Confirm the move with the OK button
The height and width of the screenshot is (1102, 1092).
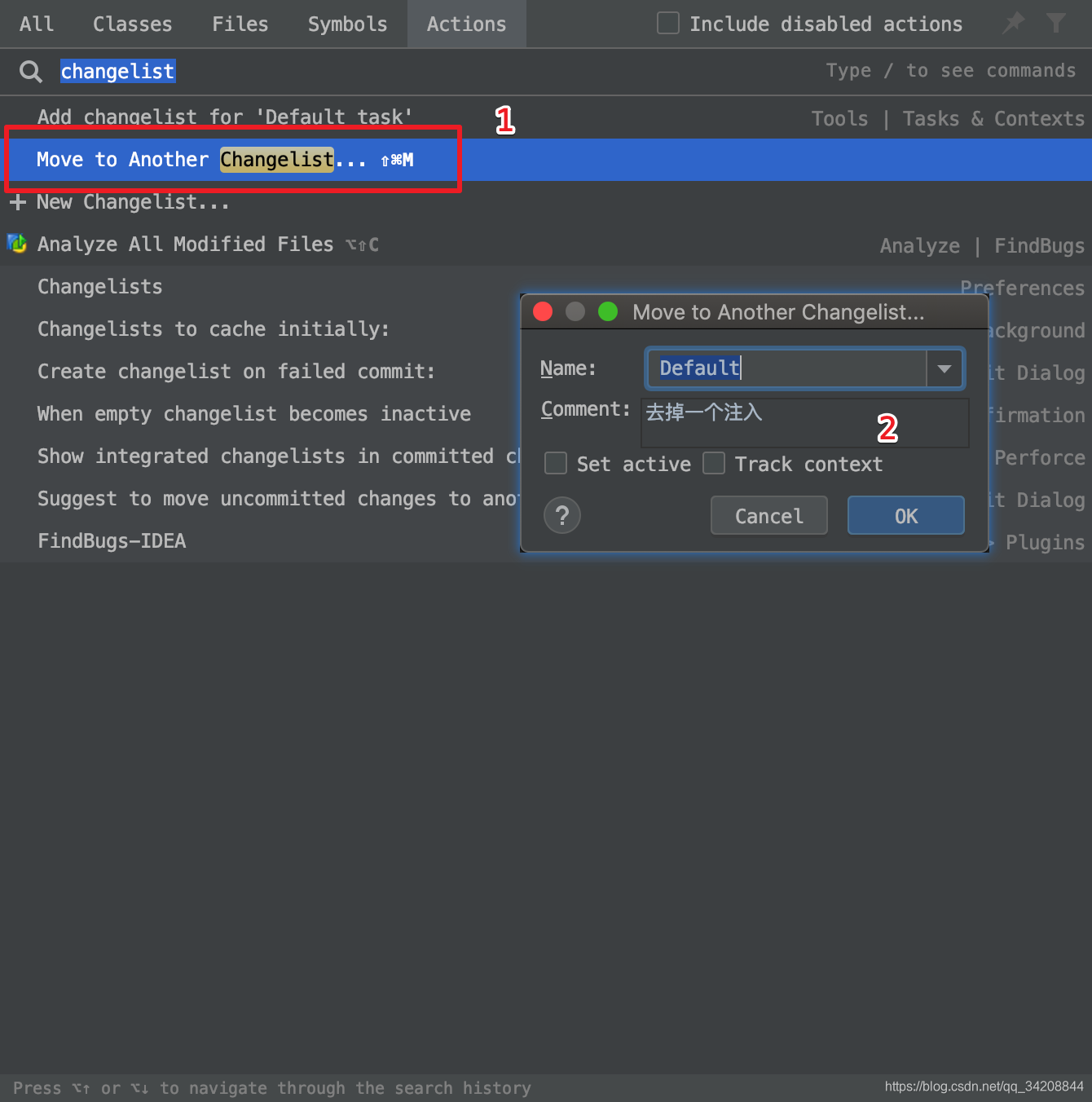[x=905, y=515]
